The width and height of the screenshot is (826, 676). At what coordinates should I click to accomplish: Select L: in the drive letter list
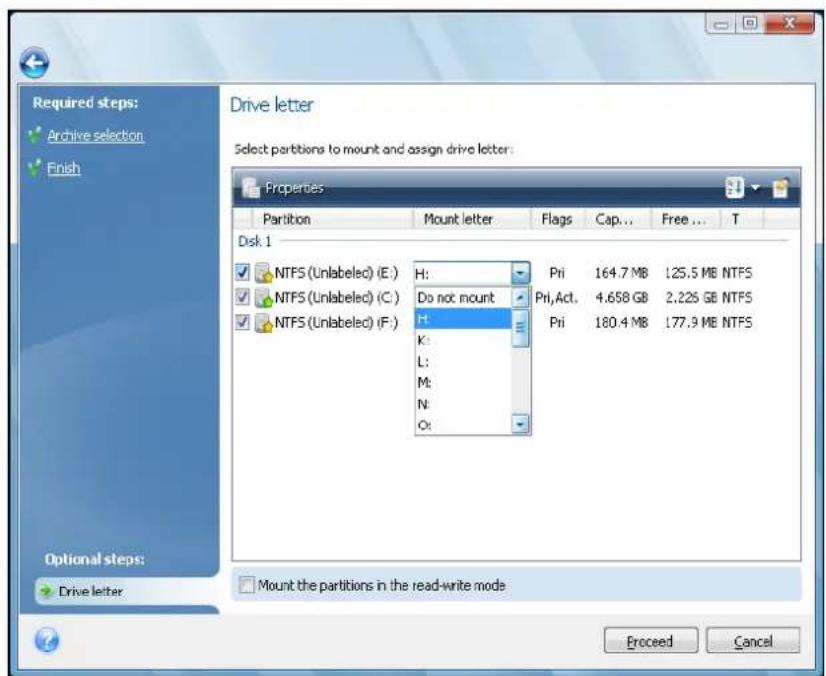463,362
